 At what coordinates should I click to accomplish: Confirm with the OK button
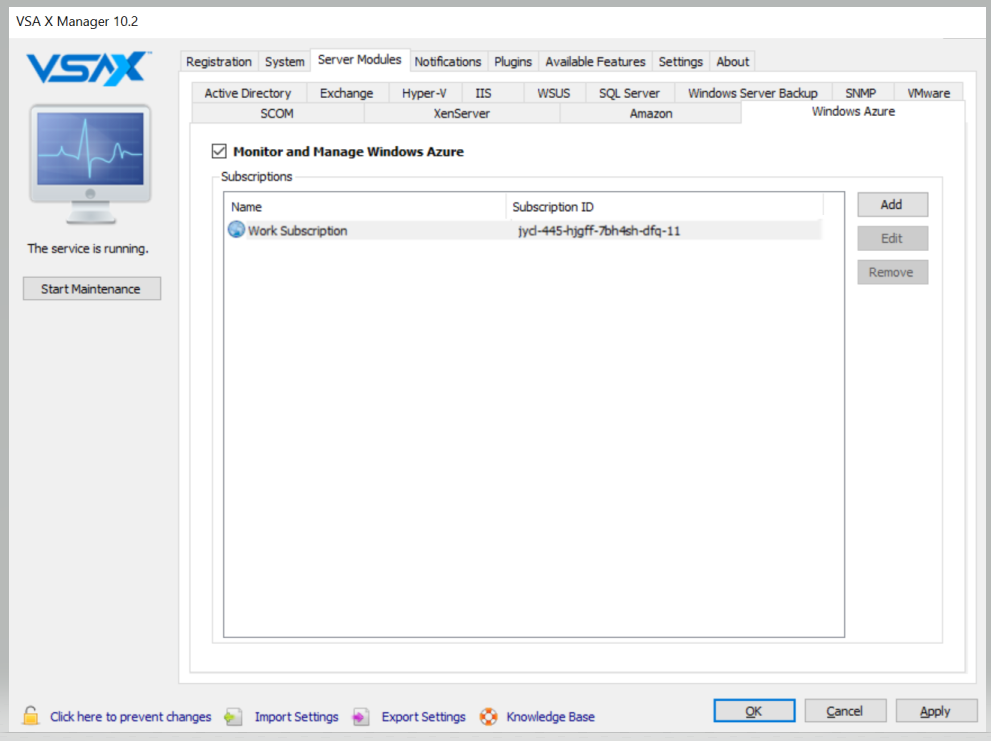point(754,711)
